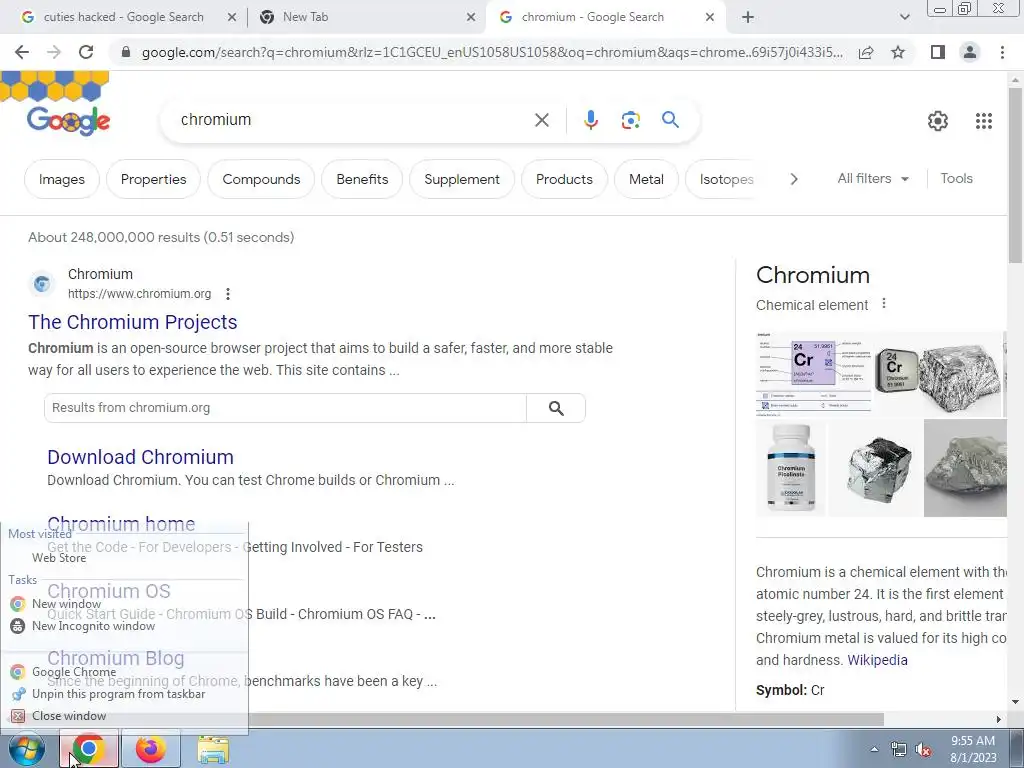Open the Google apps grid
This screenshot has width=1024, height=768.
(x=984, y=121)
